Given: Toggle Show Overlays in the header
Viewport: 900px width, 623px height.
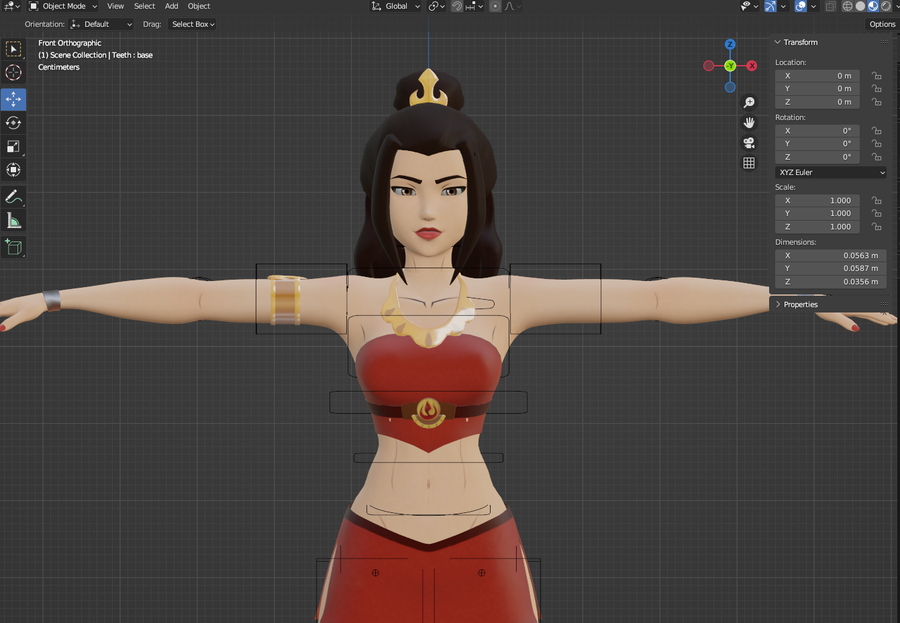Looking at the screenshot, I should pyautogui.click(x=800, y=6).
